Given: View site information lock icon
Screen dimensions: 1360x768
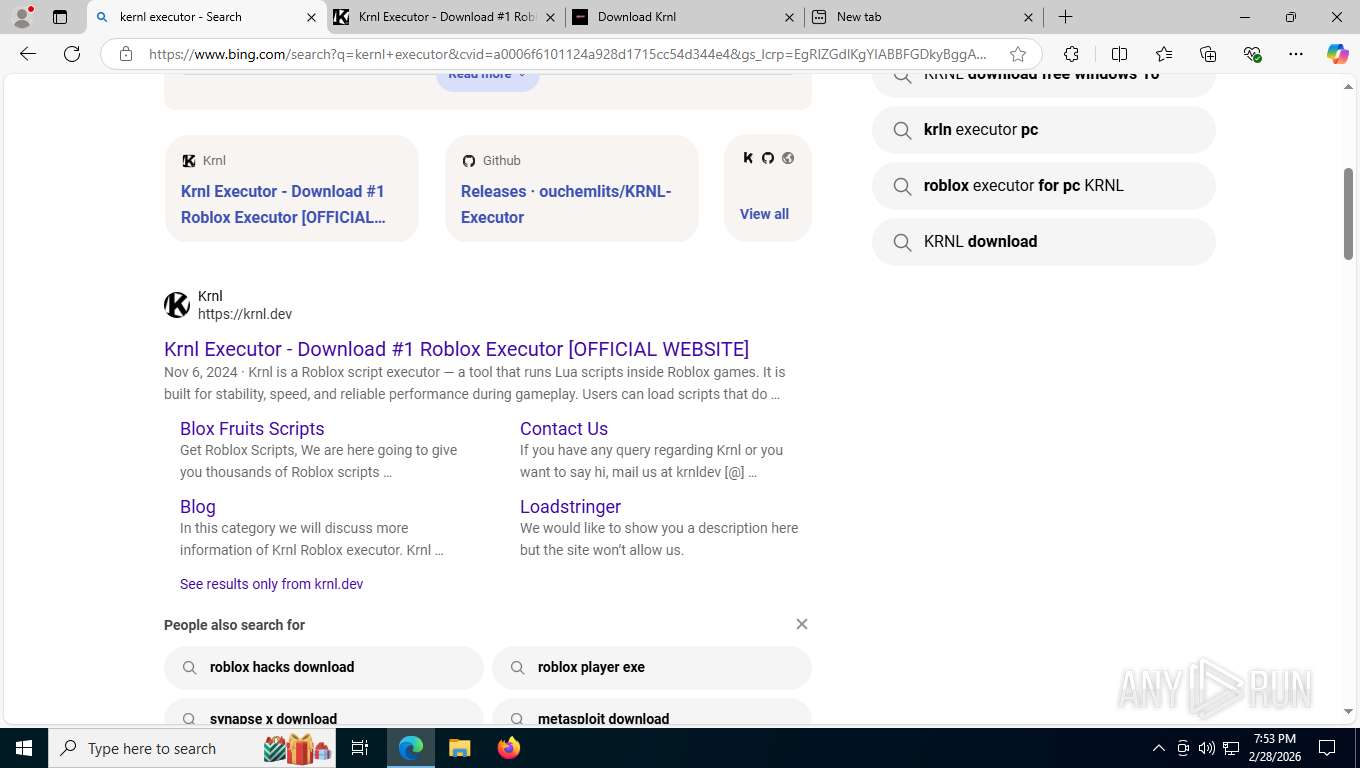Looking at the screenshot, I should click(126, 54).
